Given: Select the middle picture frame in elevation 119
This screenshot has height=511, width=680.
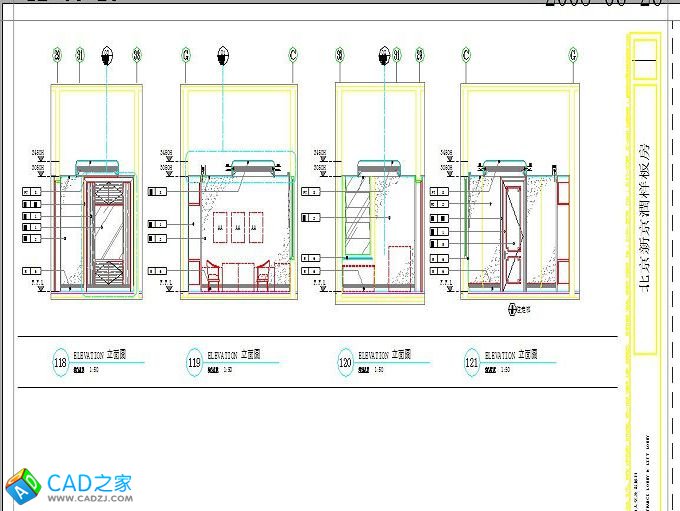Looking at the screenshot, I should pyautogui.click(x=237, y=227).
